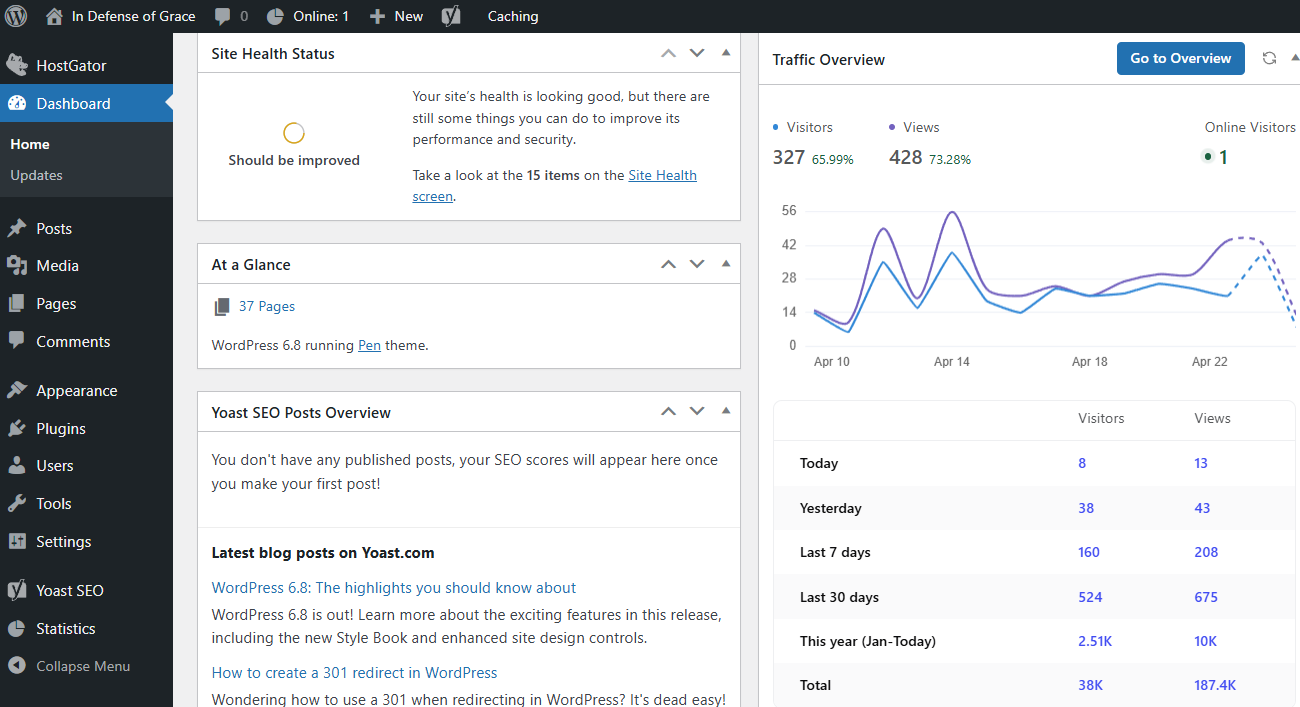Toggle Visitors series in chart legend
Screen dimensions: 1300x707
point(803,127)
